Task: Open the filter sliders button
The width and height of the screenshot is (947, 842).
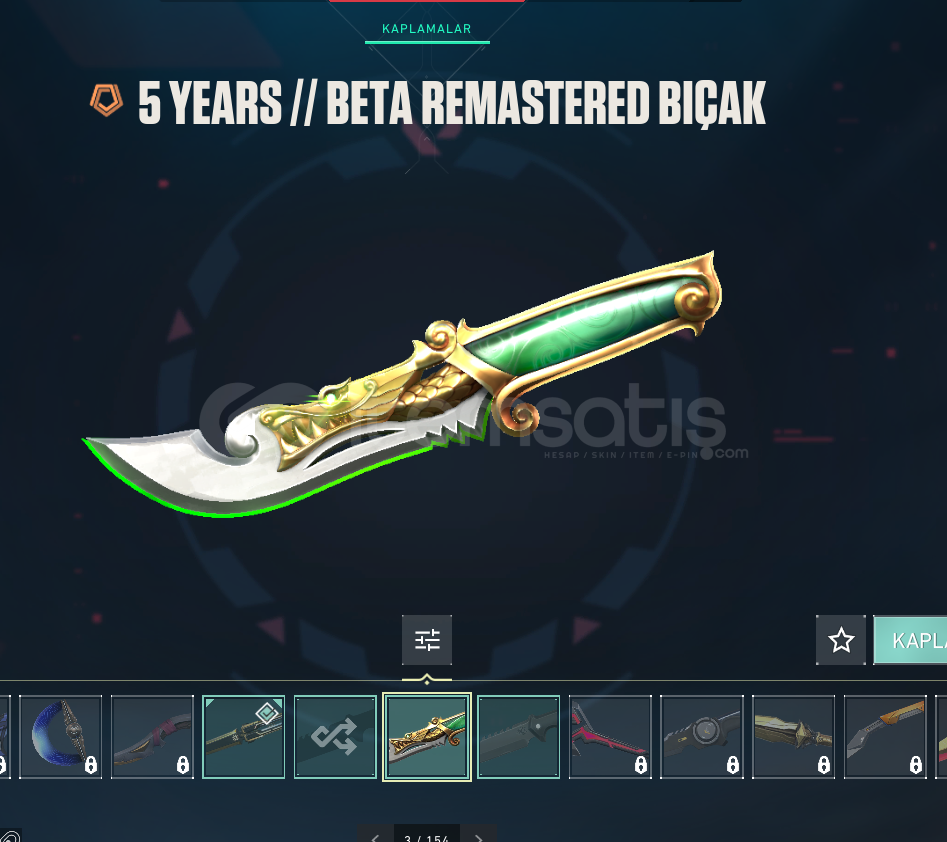Action: [427, 640]
